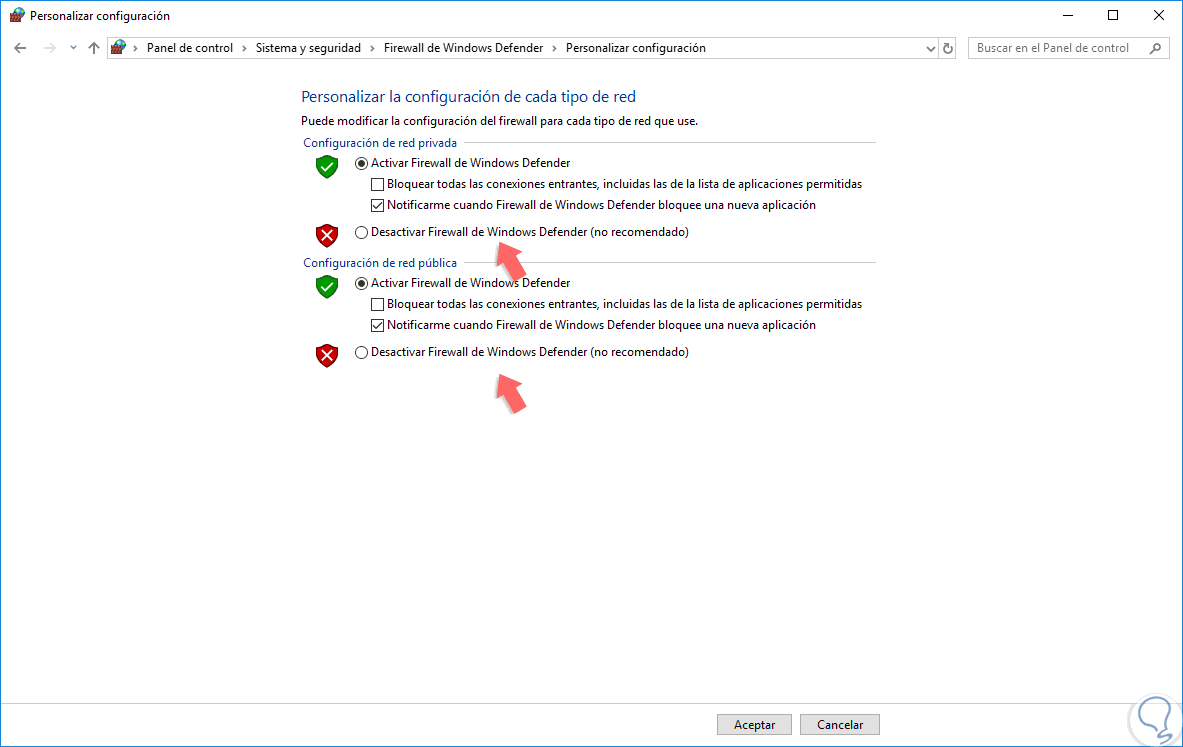This screenshot has width=1183, height=747.
Task: Select Desactivar Firewall under red privada
Action: tap(361, 232)
